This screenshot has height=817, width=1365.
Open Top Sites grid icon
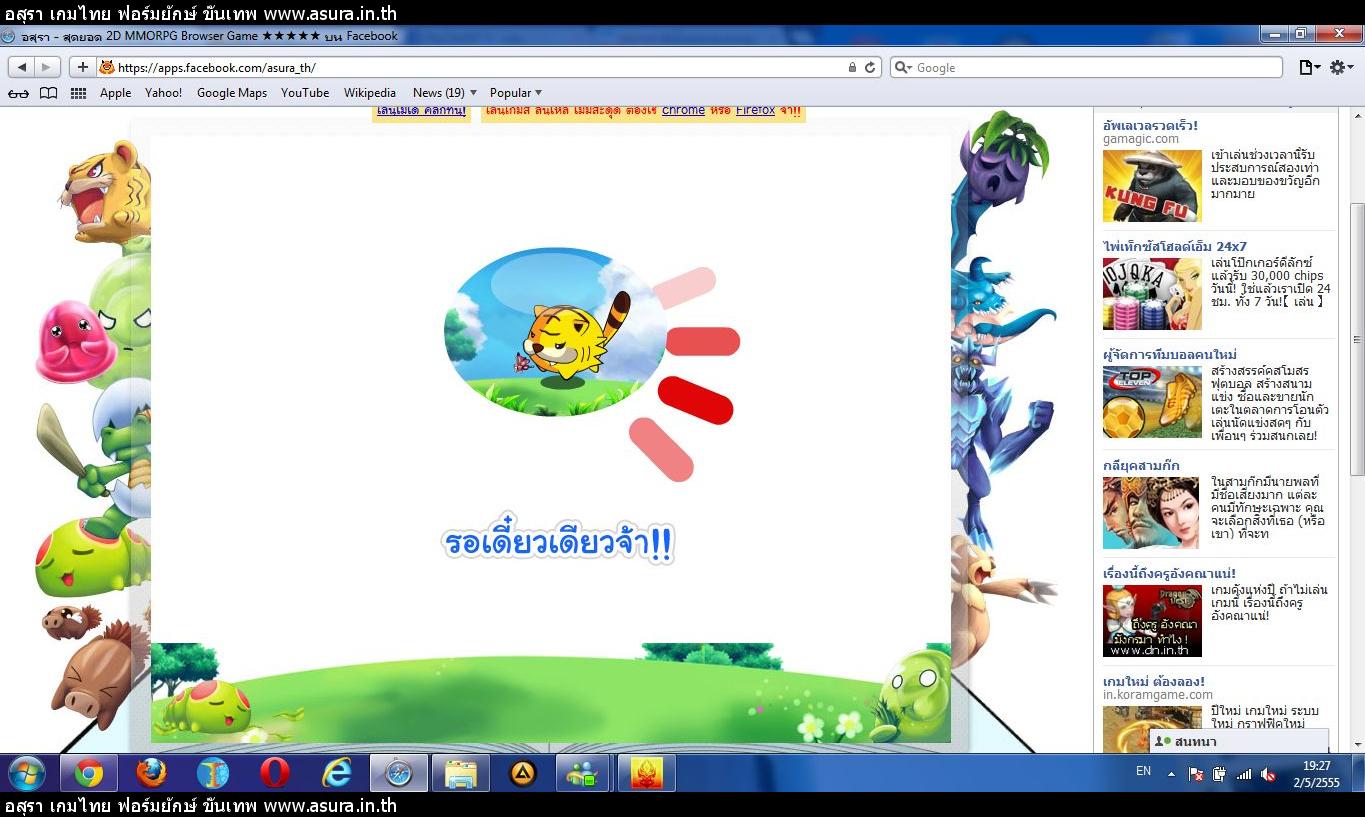[78, 93]
